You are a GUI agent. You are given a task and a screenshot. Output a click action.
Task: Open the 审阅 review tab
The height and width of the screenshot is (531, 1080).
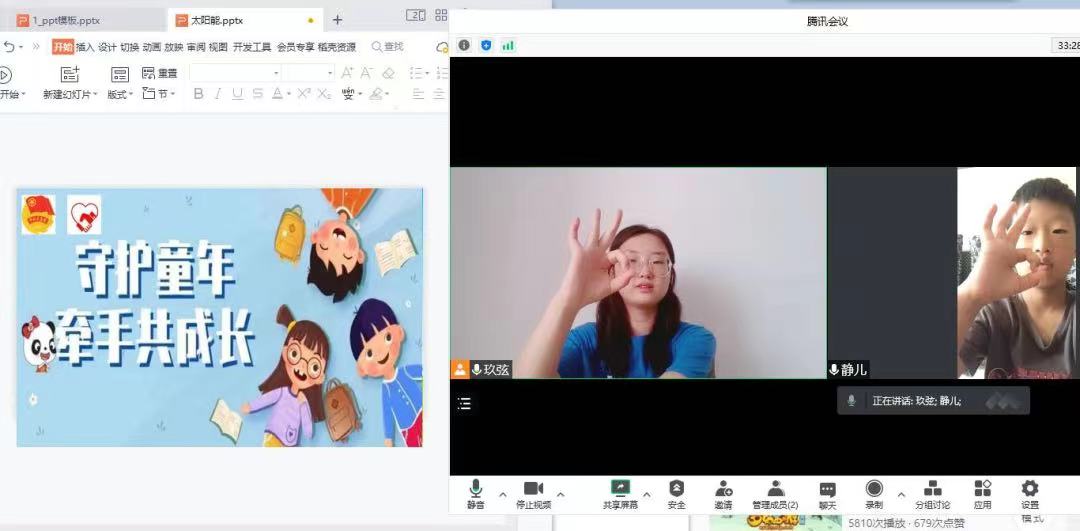point(196,47)
